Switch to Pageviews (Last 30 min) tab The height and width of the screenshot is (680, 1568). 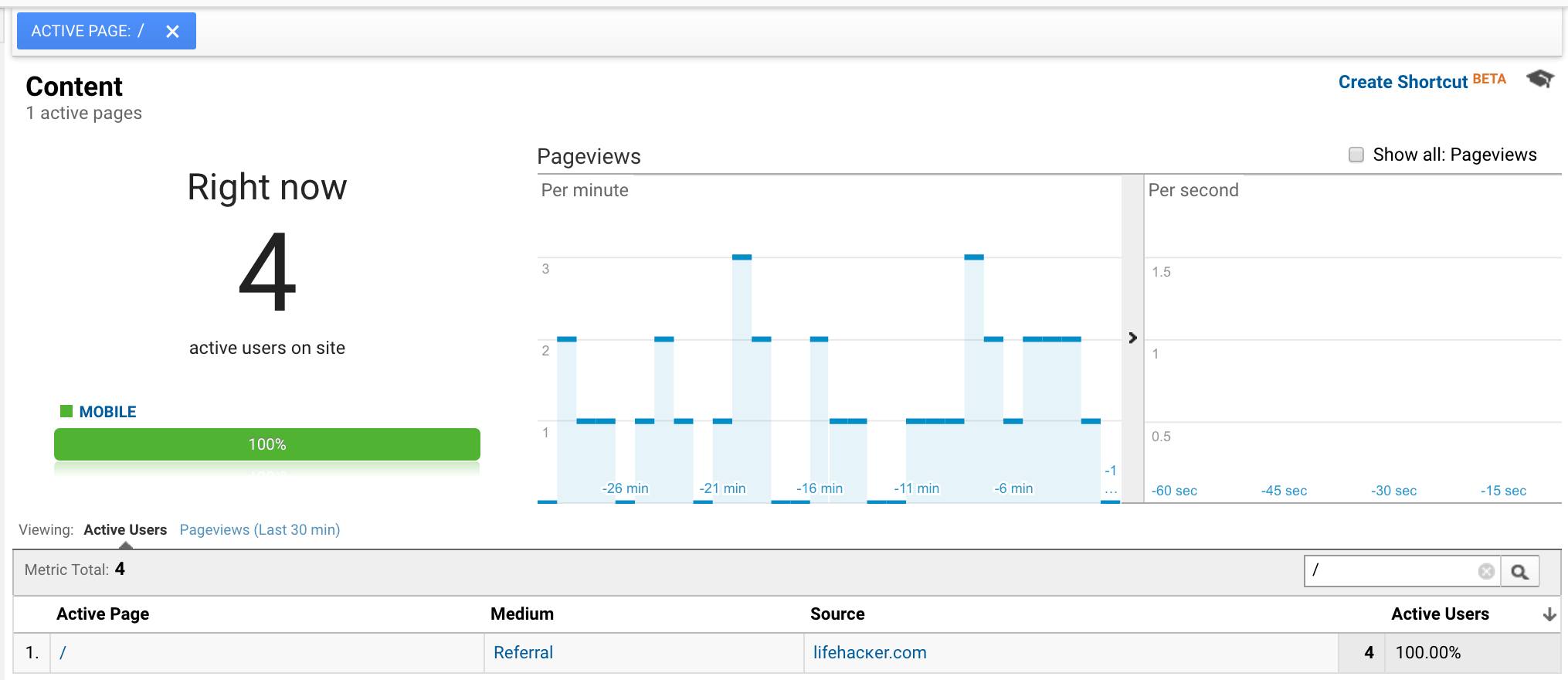pyautogui.click(x=260, y=529)
